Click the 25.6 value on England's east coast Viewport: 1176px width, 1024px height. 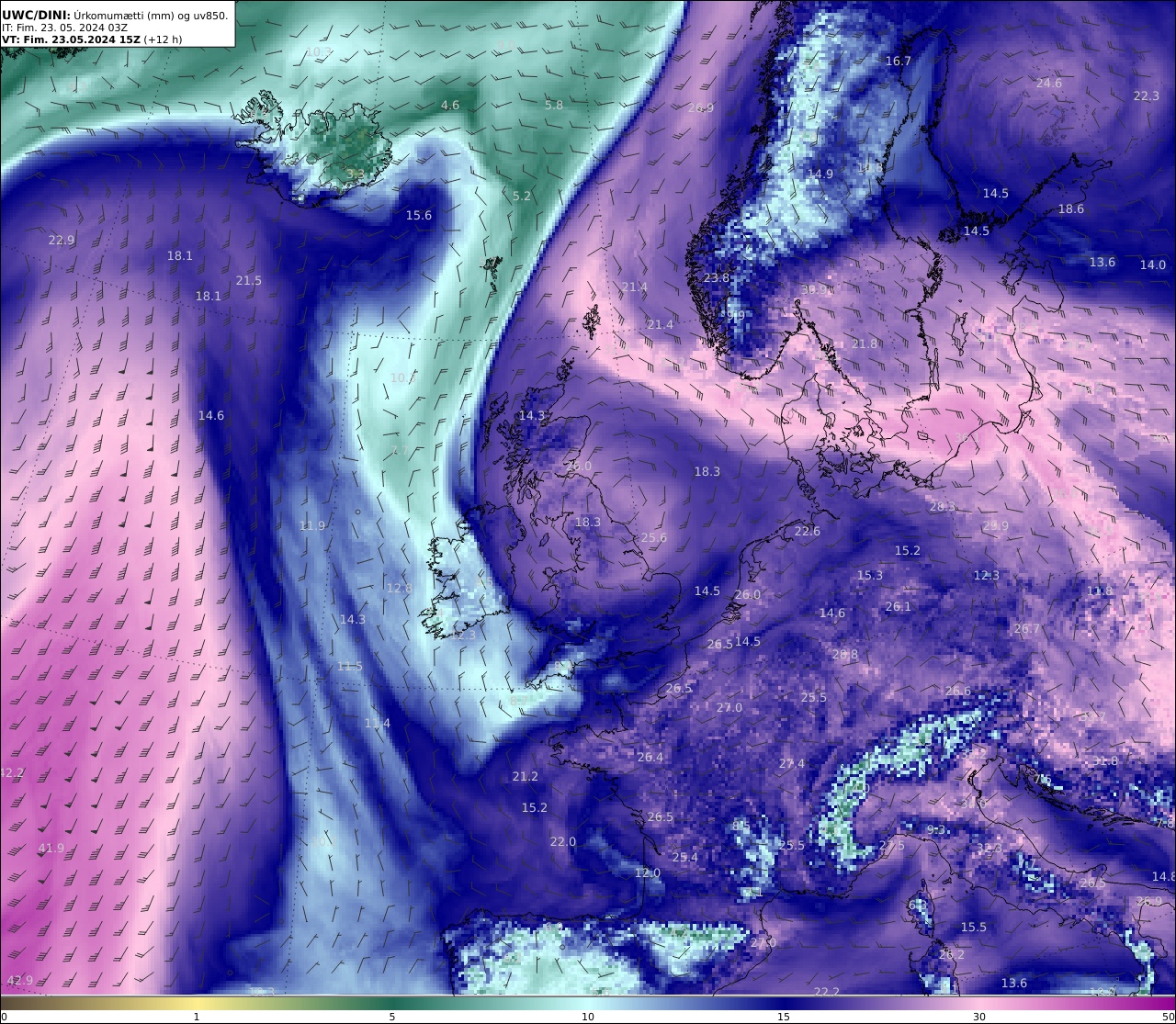[653, 539]
